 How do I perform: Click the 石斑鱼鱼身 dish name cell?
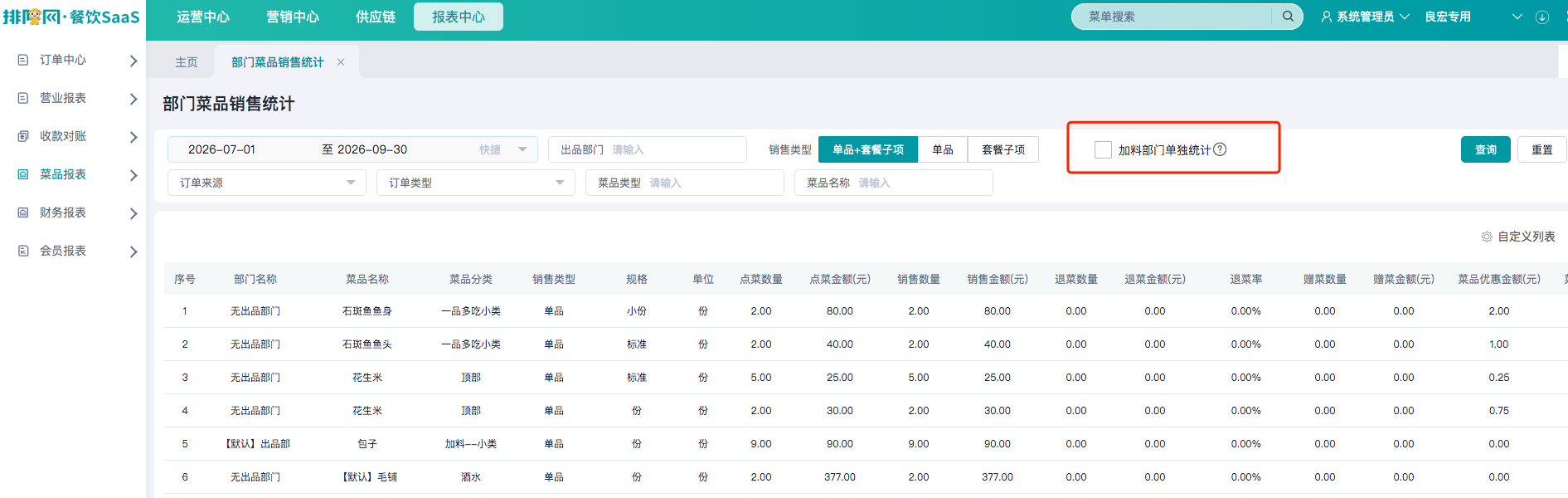pos(367,311)
